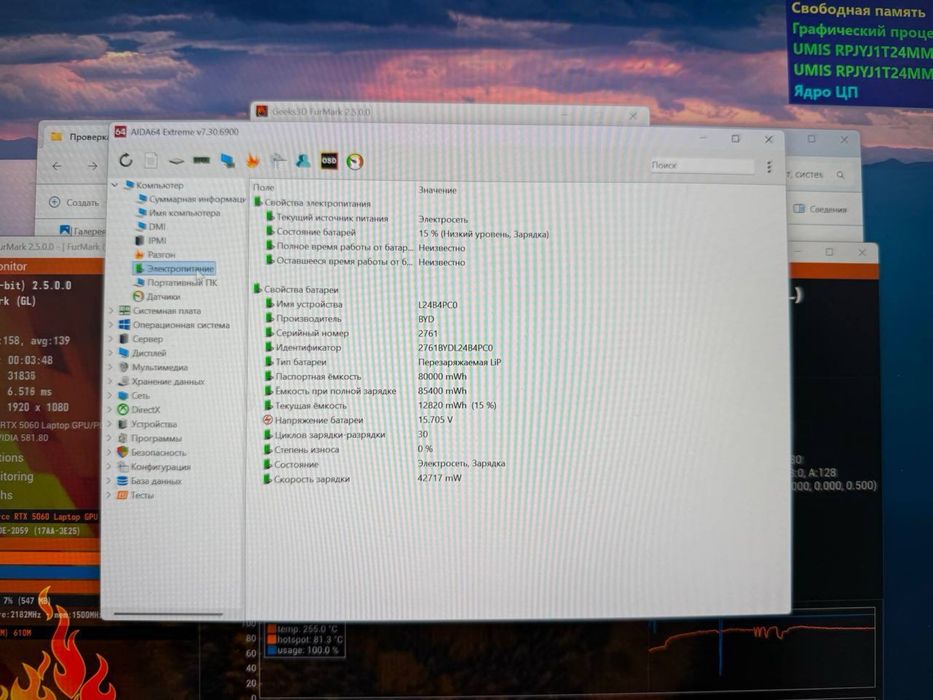Open the OSD panel toolbar icon
The height and width of the screenshot is (700, 933).
[x=329, y=161]
